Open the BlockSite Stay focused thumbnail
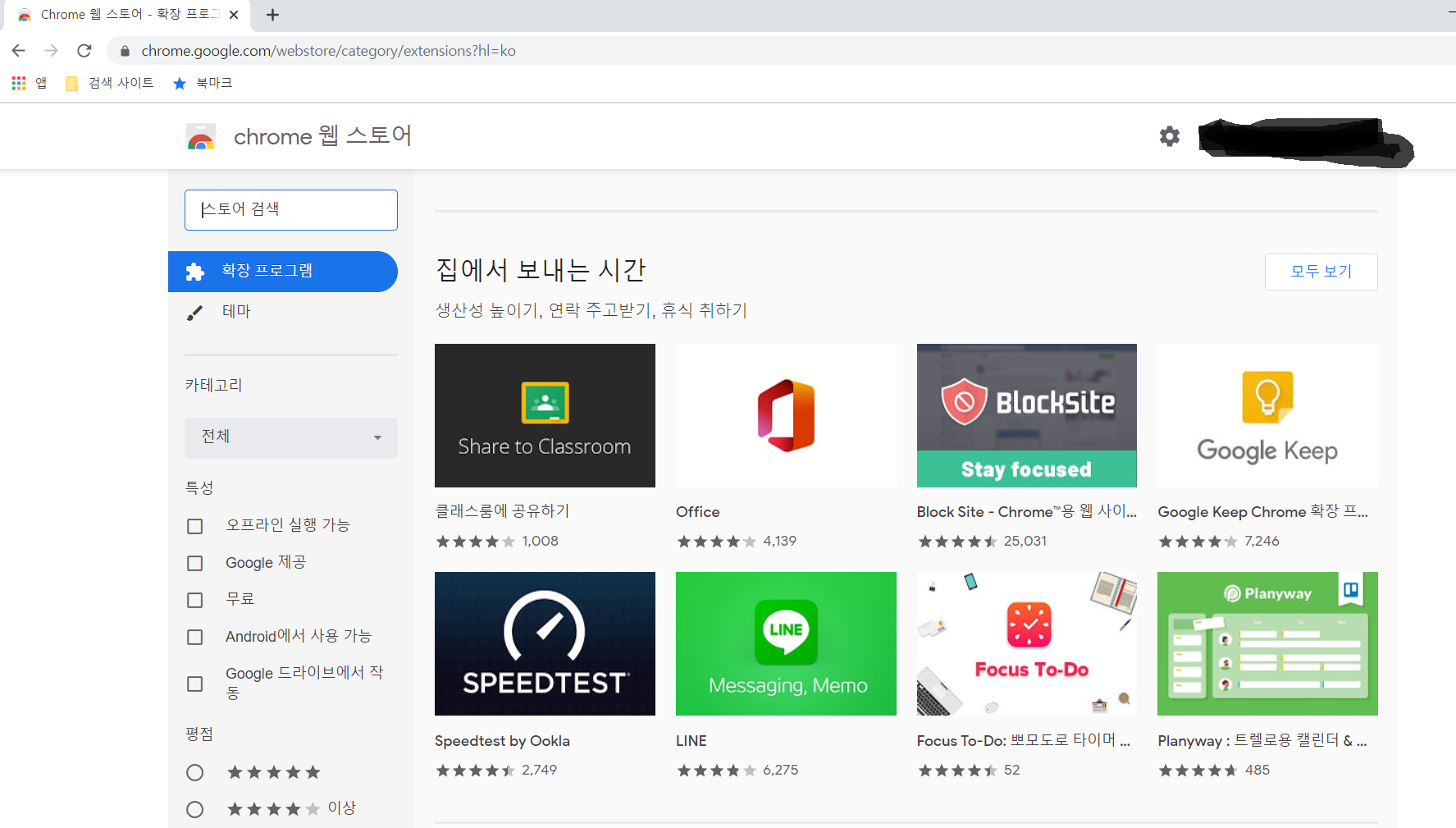 click(x=1027, y=415)
